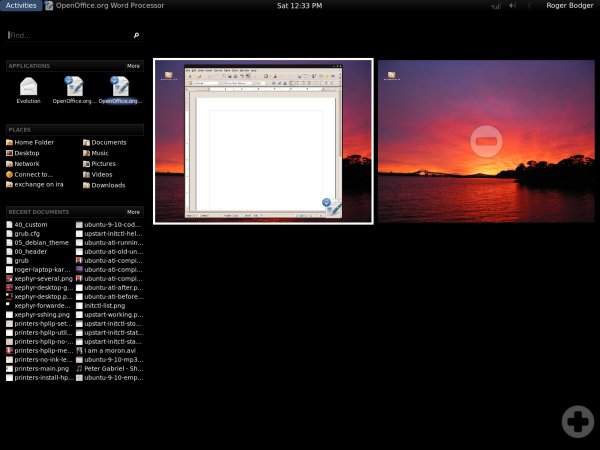The width and height of the screenshot is (600, 450).
Task: Open the Music folder
Action: pos(101,153)
